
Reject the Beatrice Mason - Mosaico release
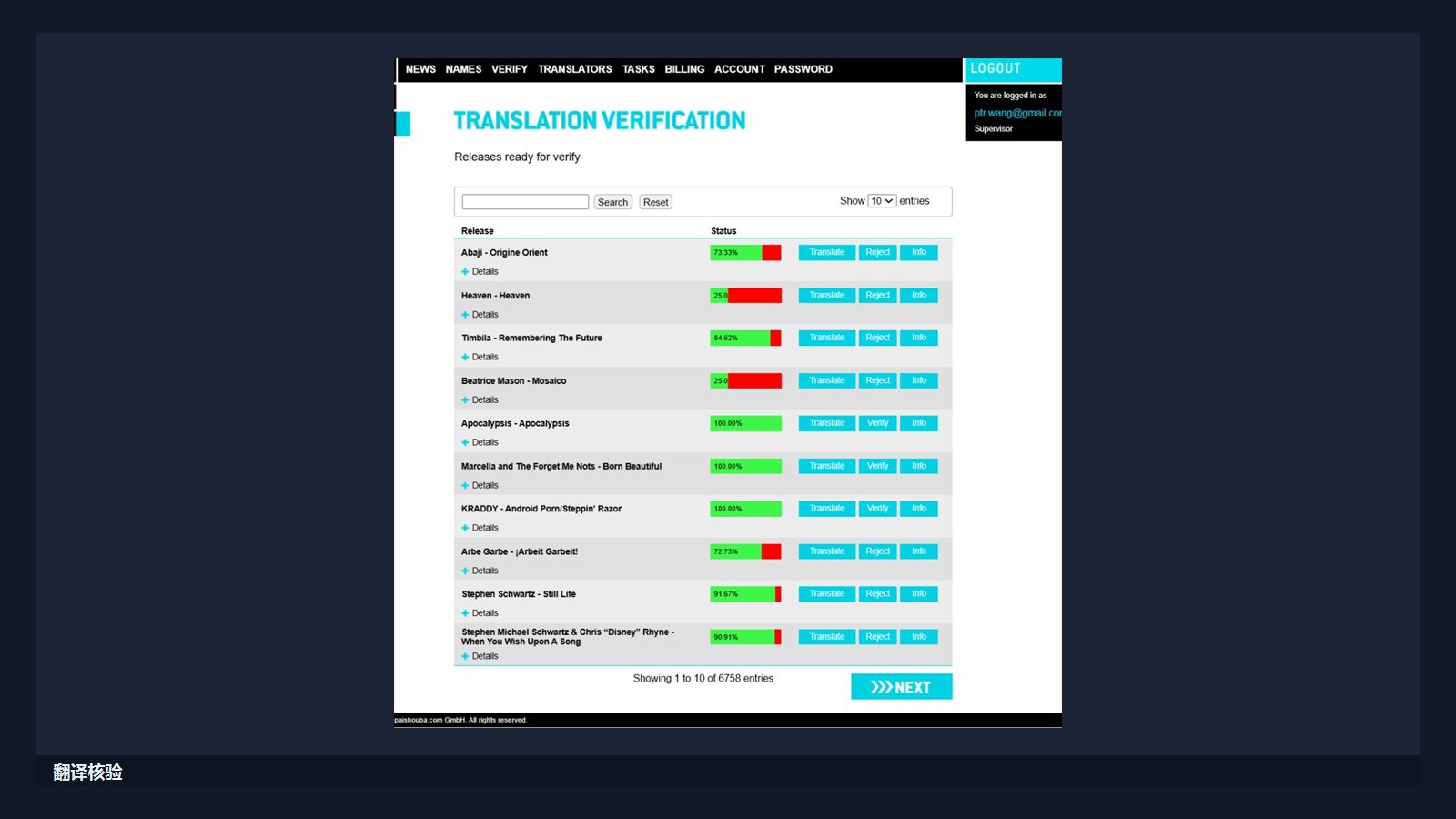pyautogui.click(x=878, y=380)
